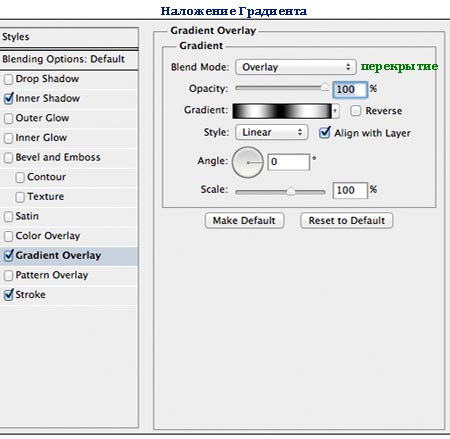This screenshot has width=450, height=439.
Task: Open the Styles list header
Action: tap(69, 37)
